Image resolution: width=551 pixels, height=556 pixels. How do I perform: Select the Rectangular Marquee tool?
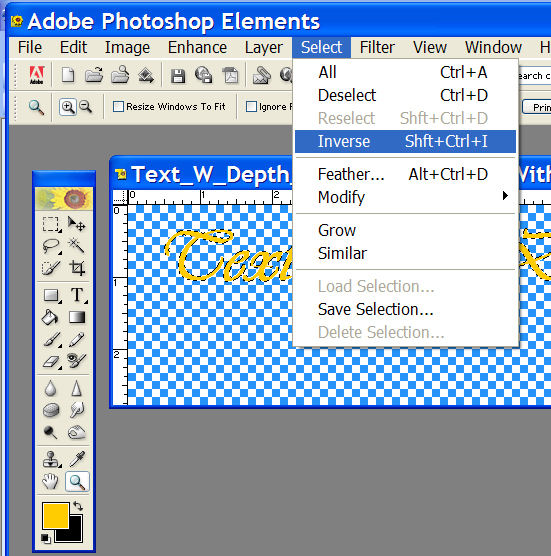click(51, 224)
